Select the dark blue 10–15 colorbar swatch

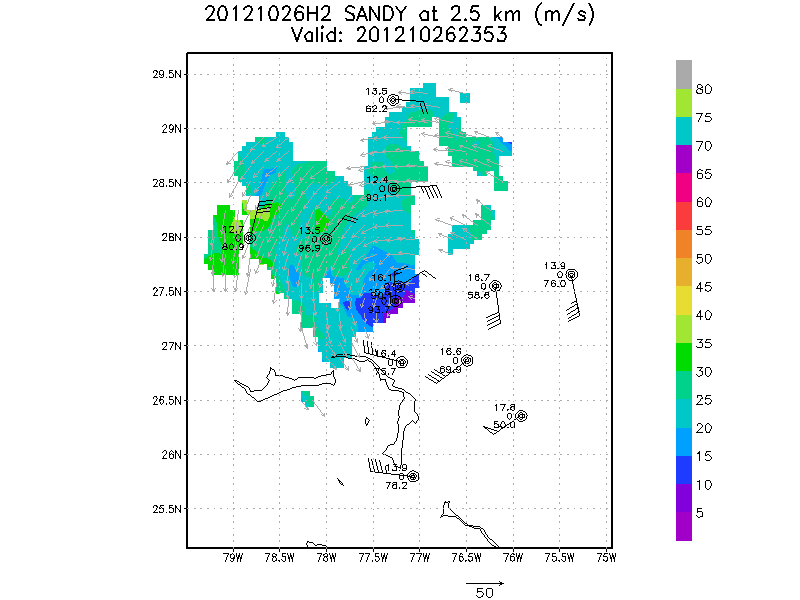[x=684, y=470]
